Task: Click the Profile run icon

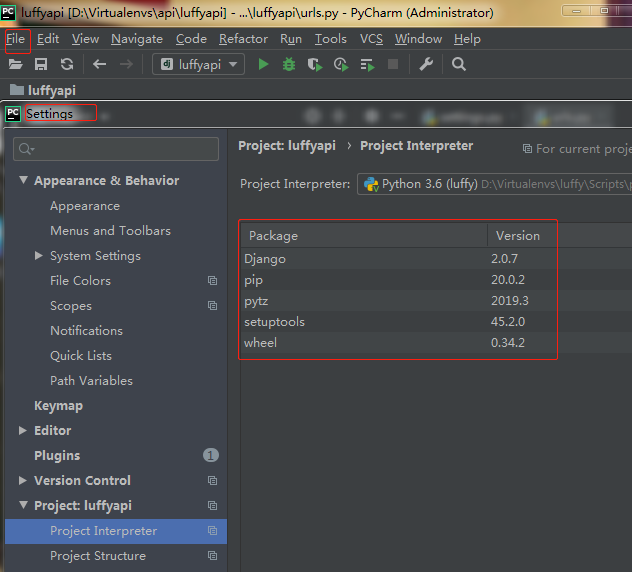Action: [x=341, y=64]
